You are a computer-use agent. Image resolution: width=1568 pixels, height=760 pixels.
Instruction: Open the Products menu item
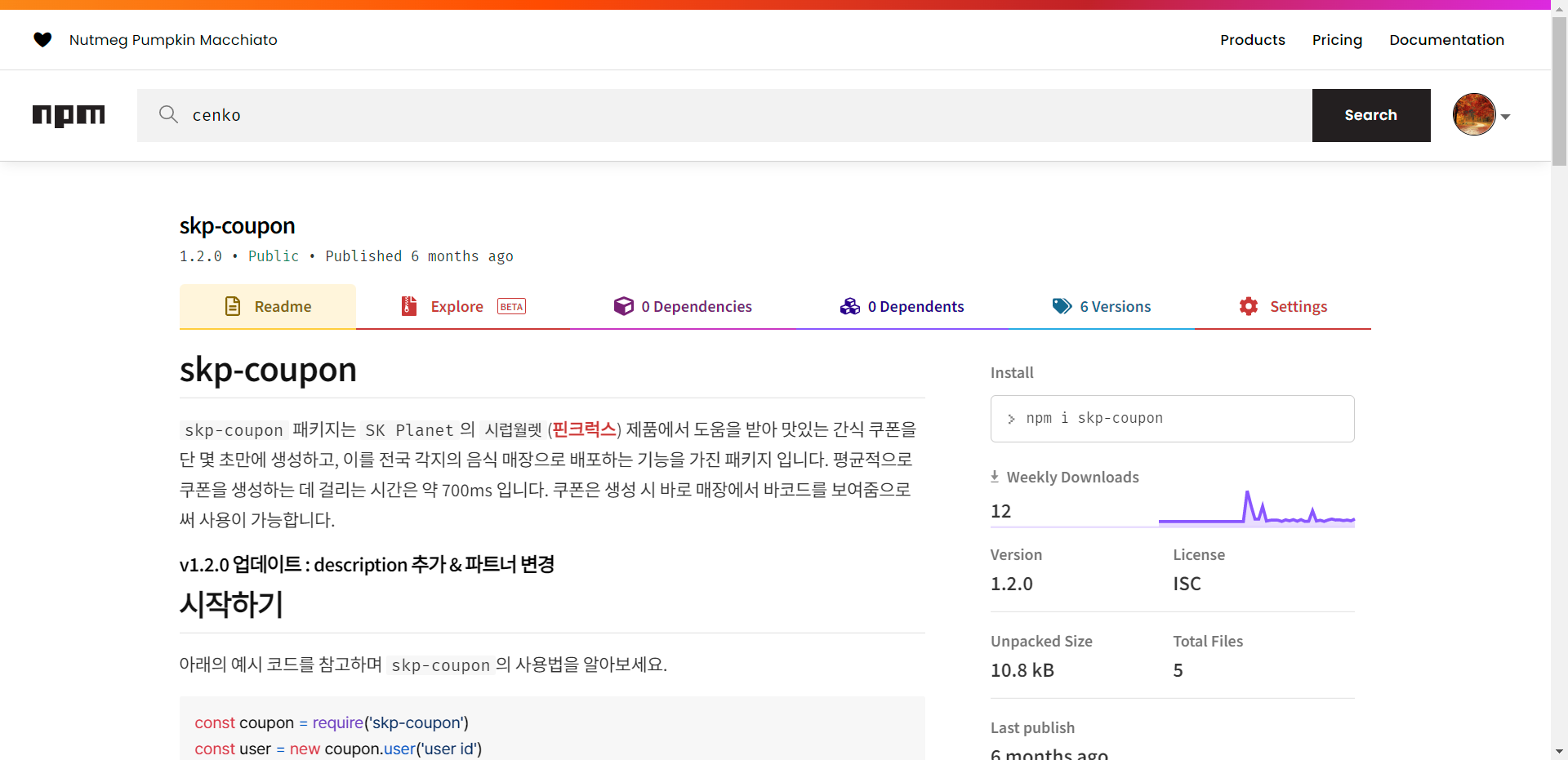tap(1252, 40)
